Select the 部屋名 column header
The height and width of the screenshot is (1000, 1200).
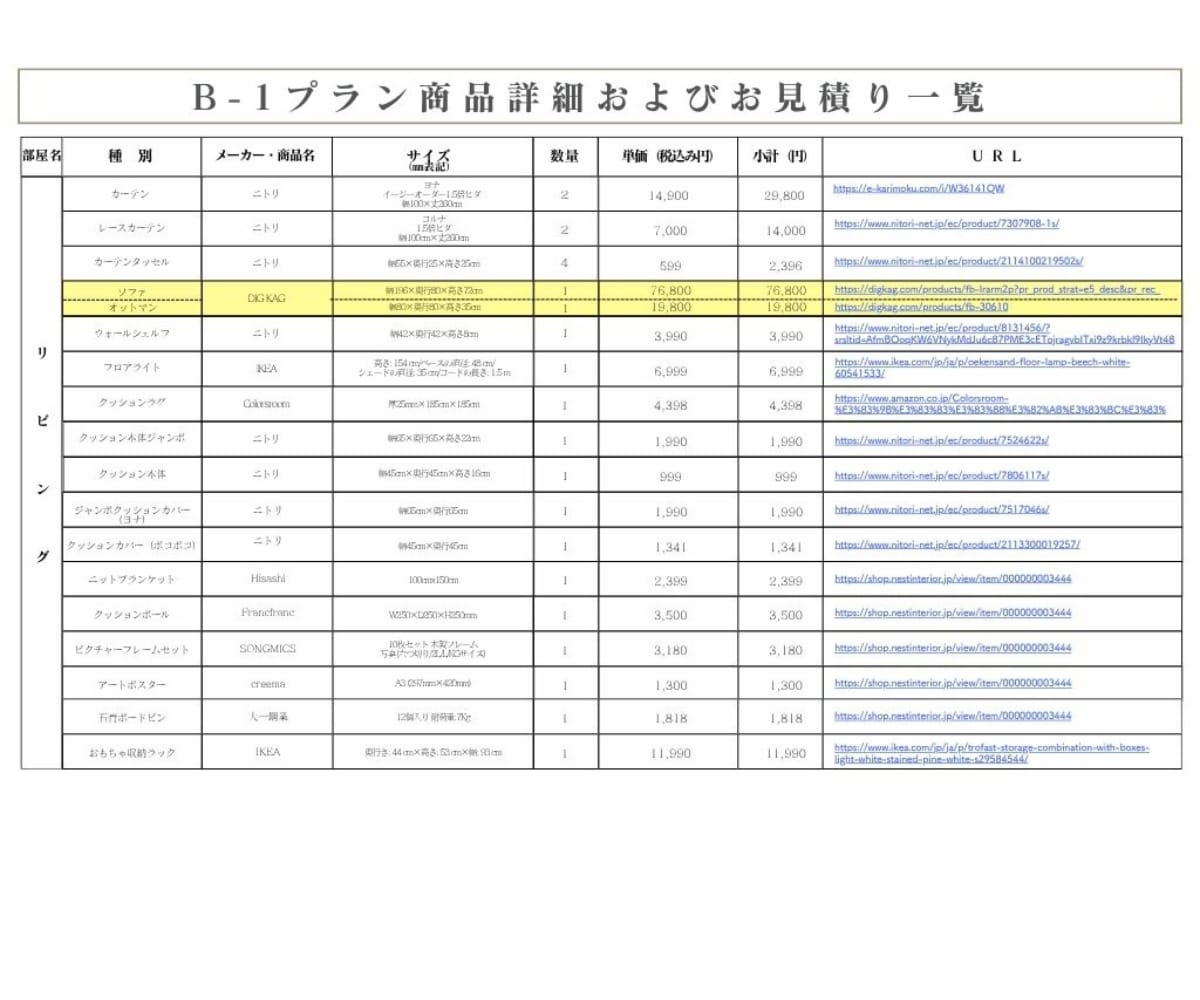(x=41, y=156)
